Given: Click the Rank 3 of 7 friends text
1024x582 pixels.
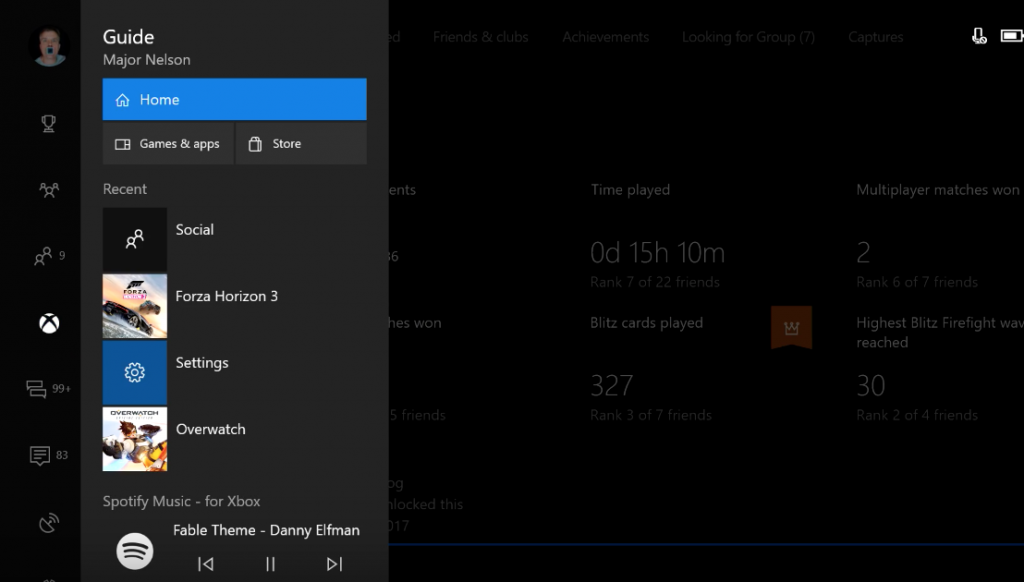Looking at the screenshot, I should 651,415.
